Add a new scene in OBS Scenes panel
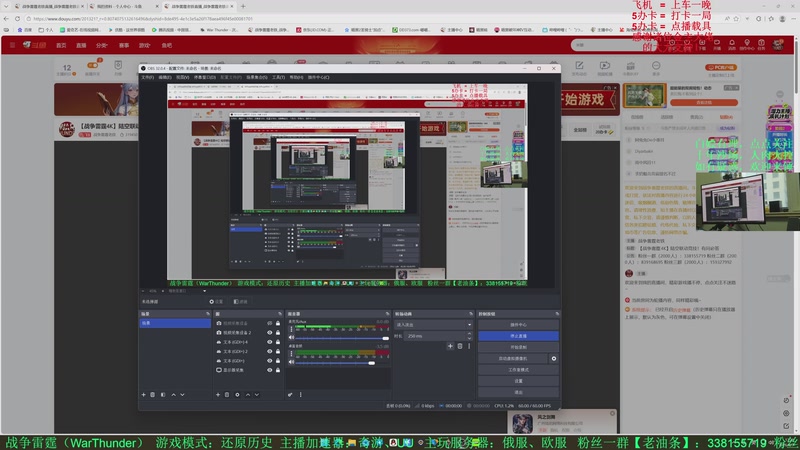 pos(143,394)
